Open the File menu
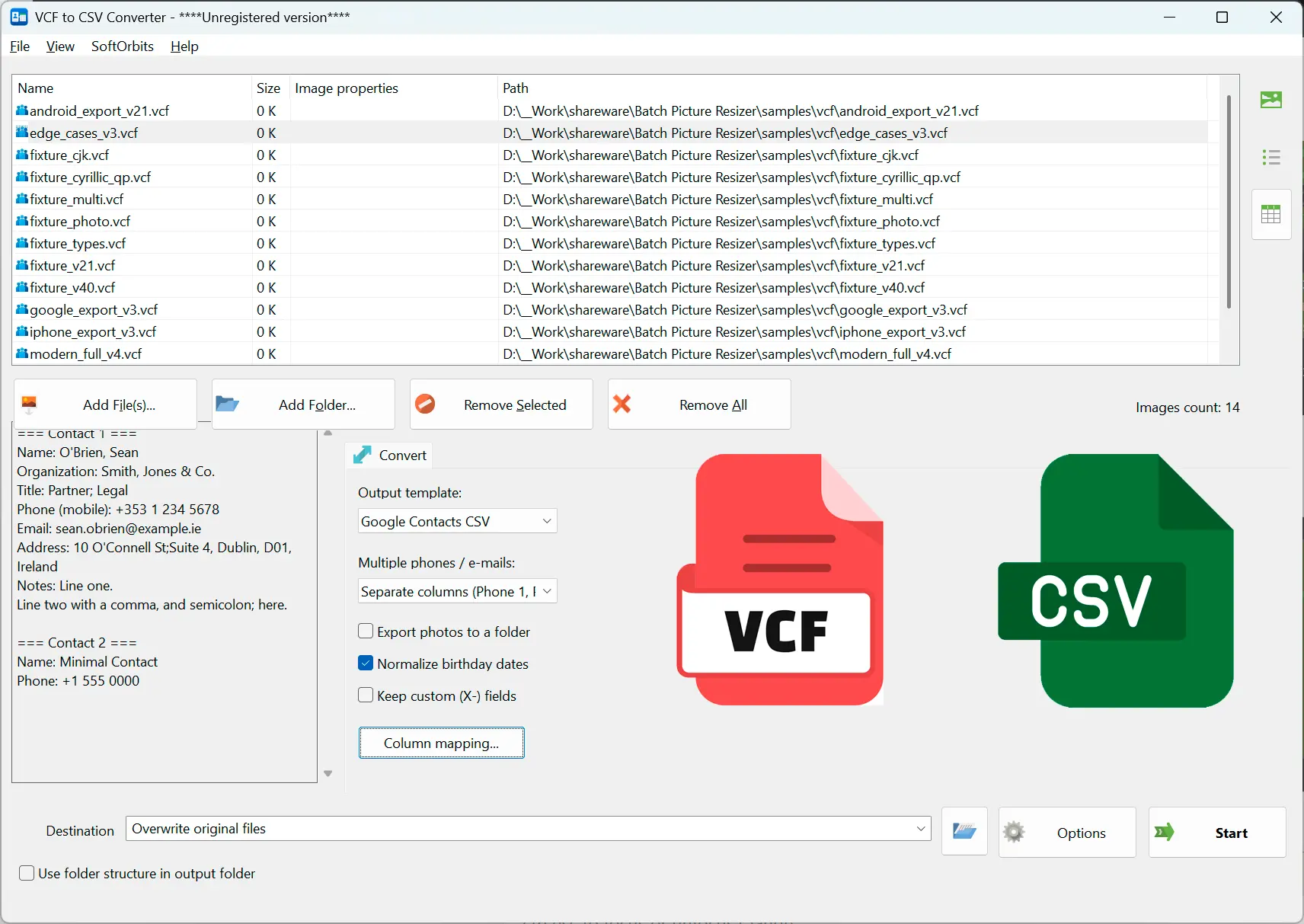 tap(20, 46)
